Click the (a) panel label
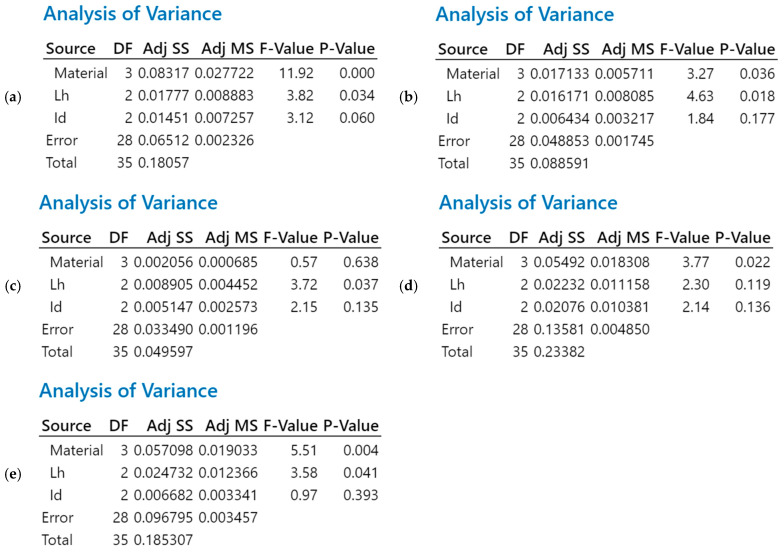Image resolution: width=784 pixels, height=552 pixels. click(x=13, y=98)
